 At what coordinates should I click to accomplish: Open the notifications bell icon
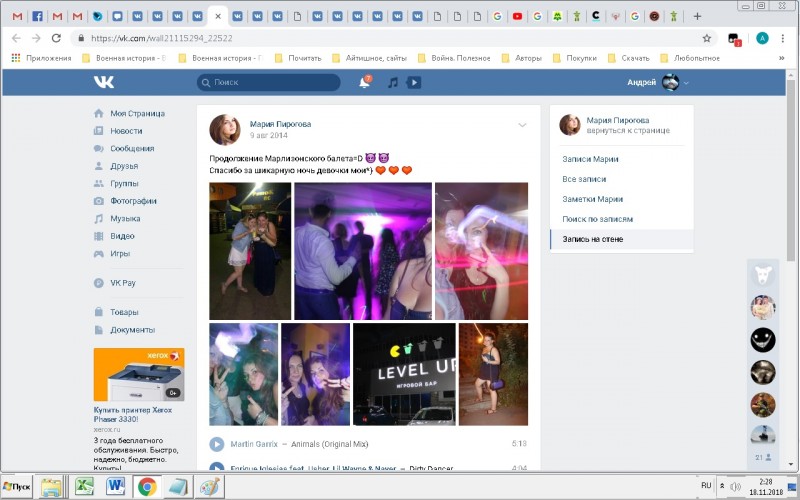point(364,82)
